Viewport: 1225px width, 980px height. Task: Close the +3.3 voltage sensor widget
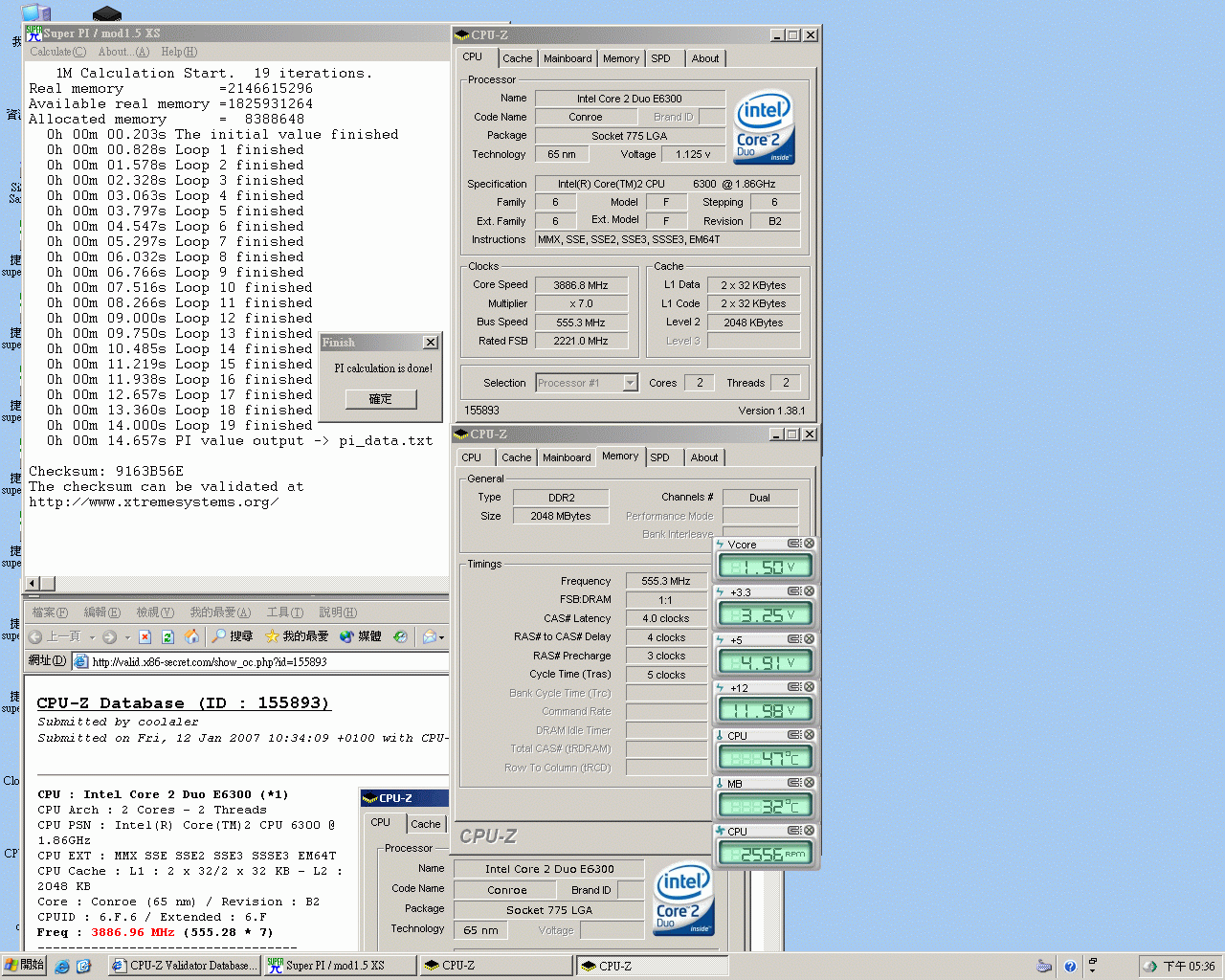pyautogui.click(x=809, y=591)
